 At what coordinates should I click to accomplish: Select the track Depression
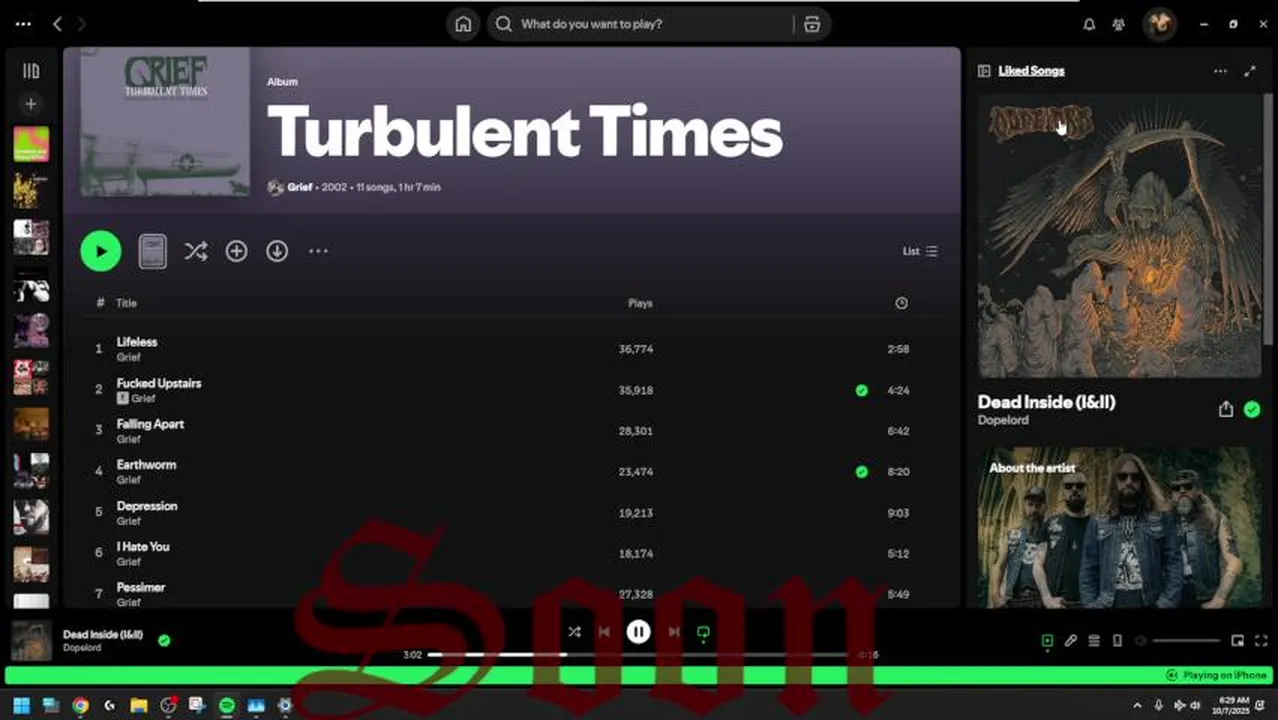point(147,506)
